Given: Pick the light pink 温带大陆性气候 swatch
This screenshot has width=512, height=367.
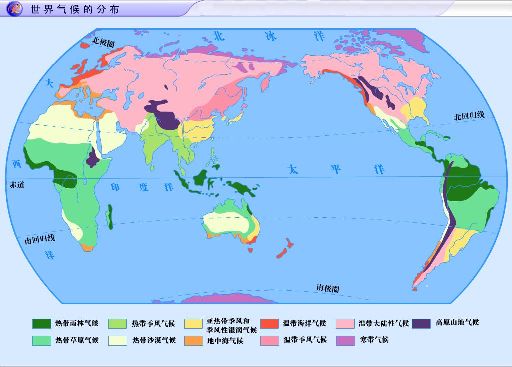Looking at the screenshot, I should [345, 324].
